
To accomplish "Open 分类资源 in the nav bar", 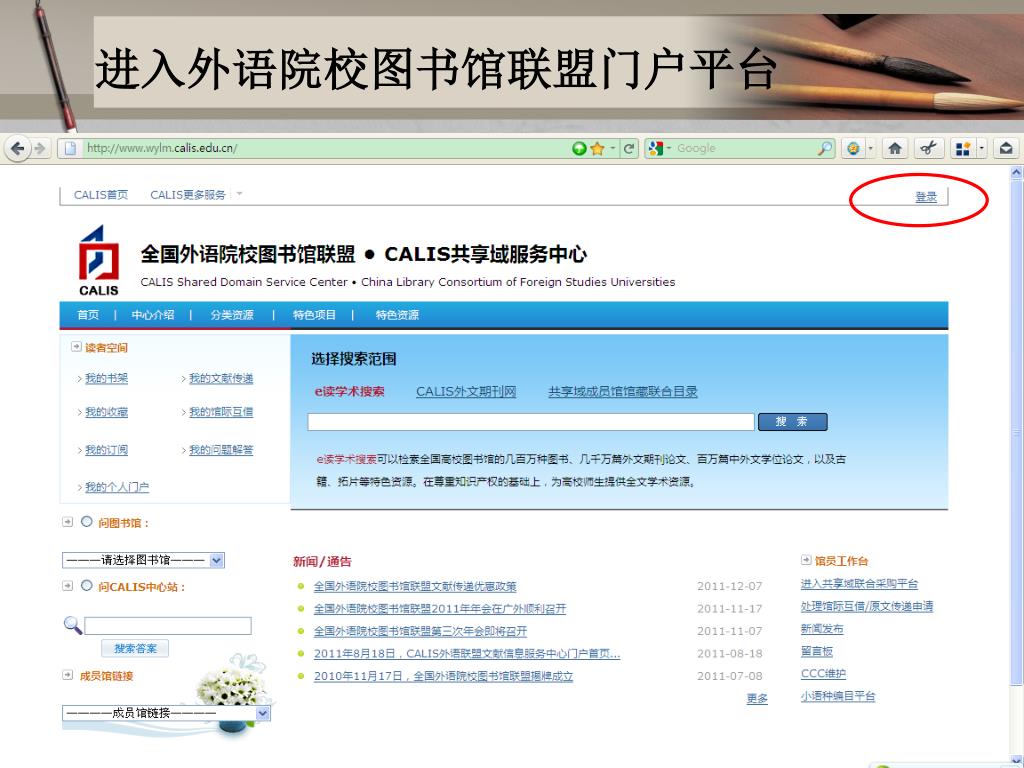I will coord(232,315).
